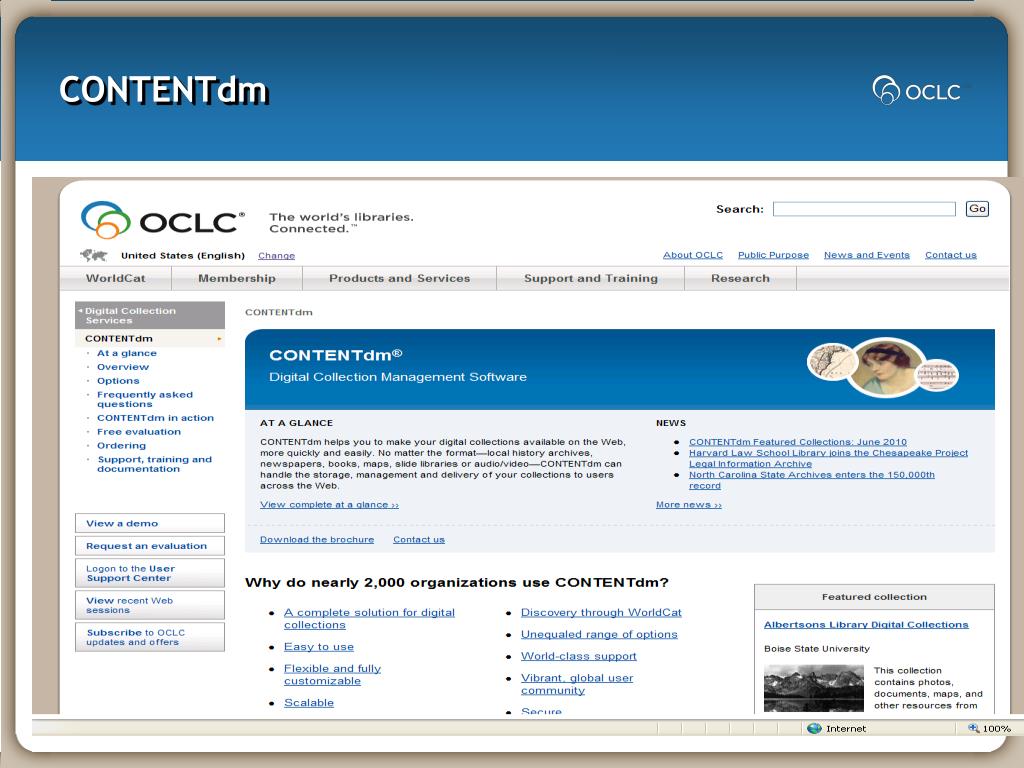This screenshot has height=768, width=1024.
Task: Open View complete at a glance link
Action: click(329, 505)
